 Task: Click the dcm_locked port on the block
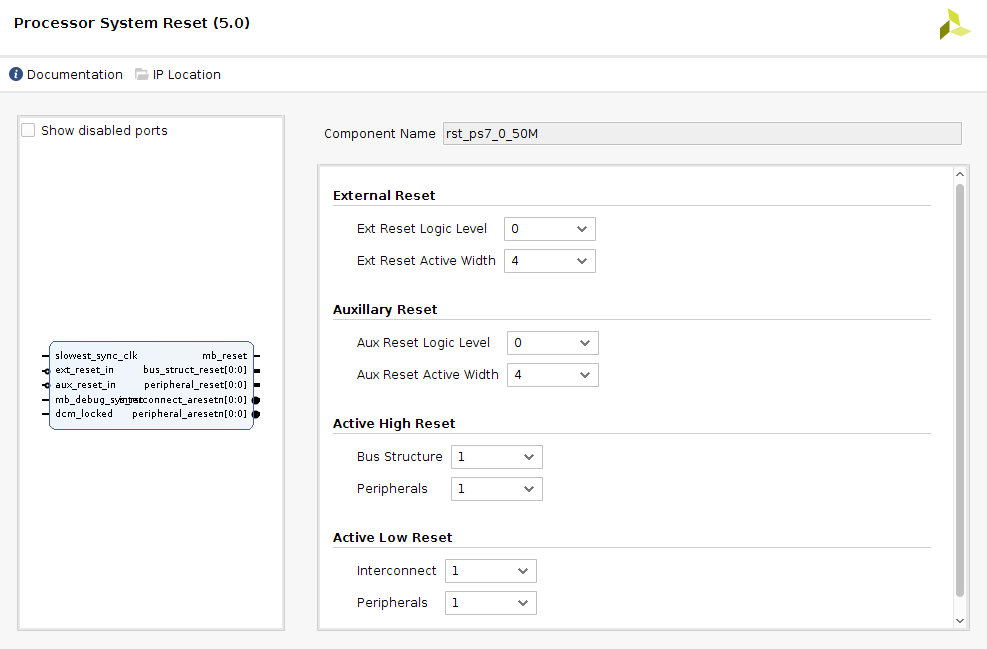(x=84, y=414)
